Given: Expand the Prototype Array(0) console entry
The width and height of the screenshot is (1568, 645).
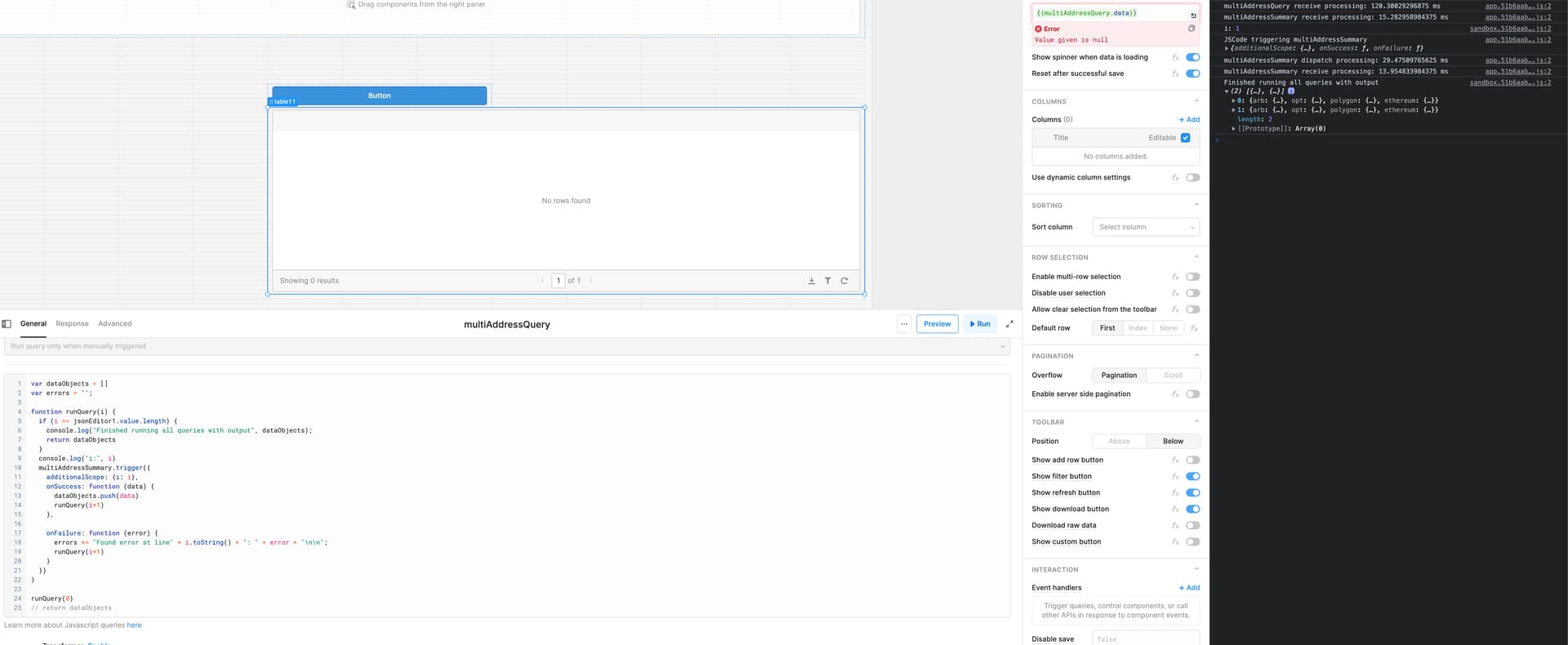Looking at the screenshot, I should (x=1234, y=129).
